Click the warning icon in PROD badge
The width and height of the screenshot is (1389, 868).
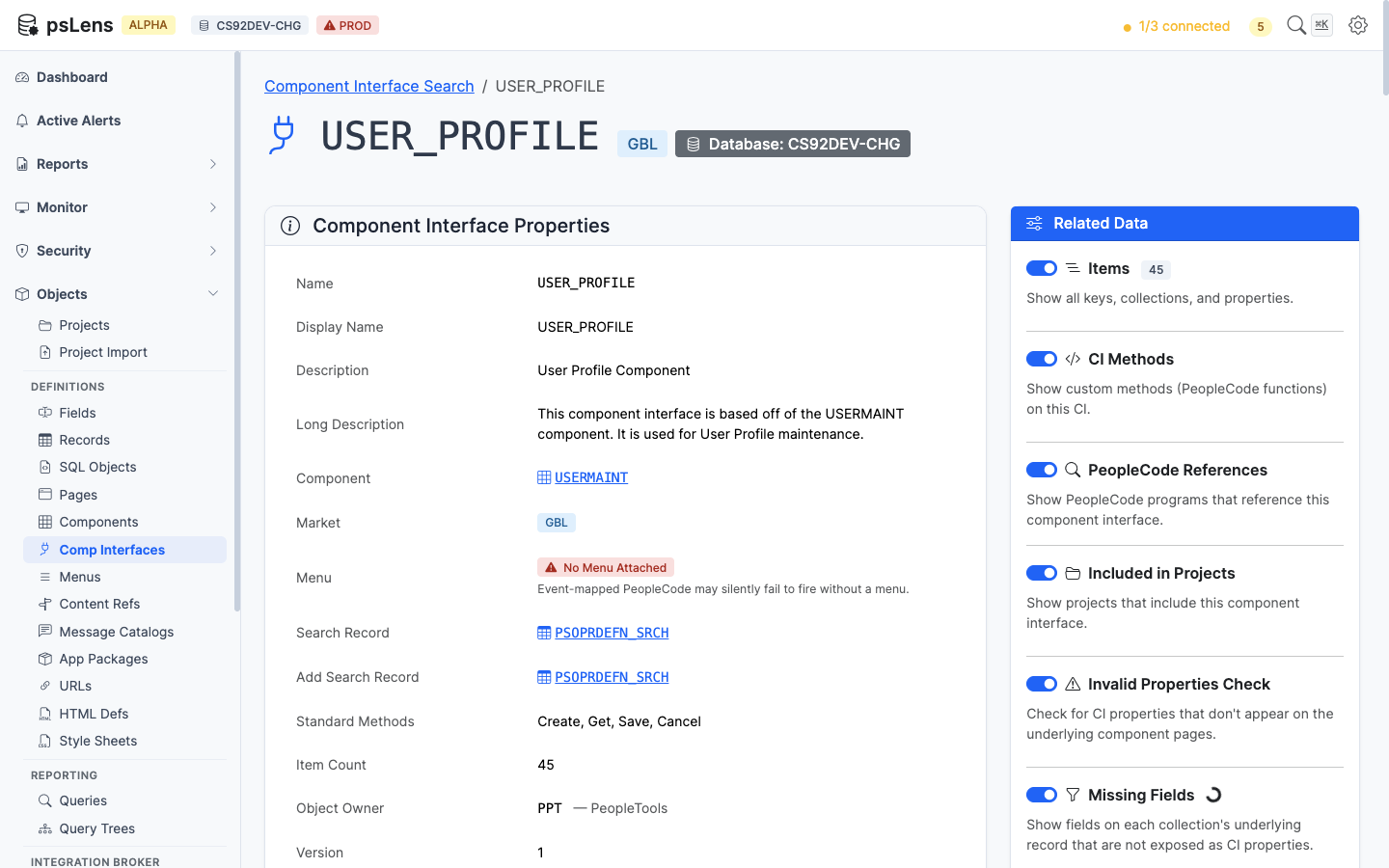(x=329, y=25)
